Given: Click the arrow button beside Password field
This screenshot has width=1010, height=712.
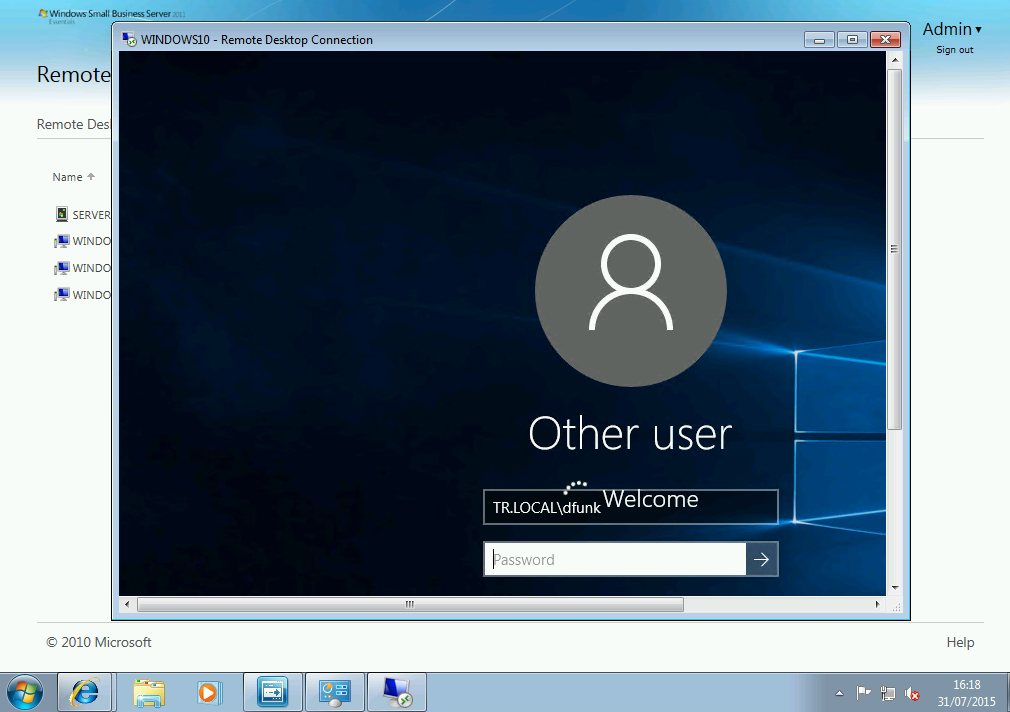Looking at the screenshot, I should 762,560.
